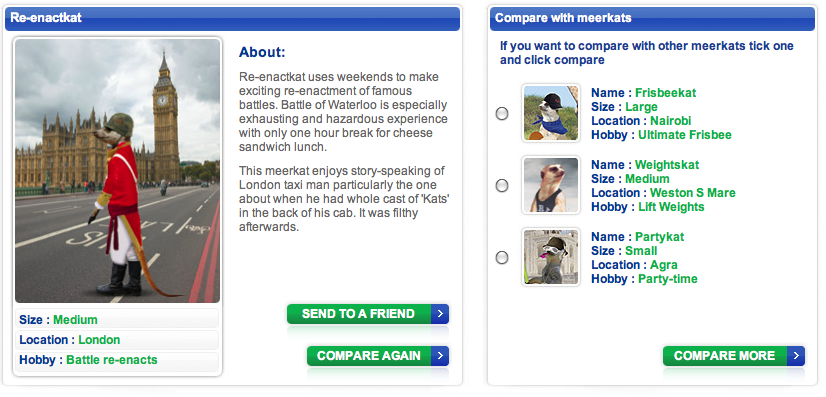Select the Frisbeekat radio button
The image size is (826, 397).
pos(502,113)
